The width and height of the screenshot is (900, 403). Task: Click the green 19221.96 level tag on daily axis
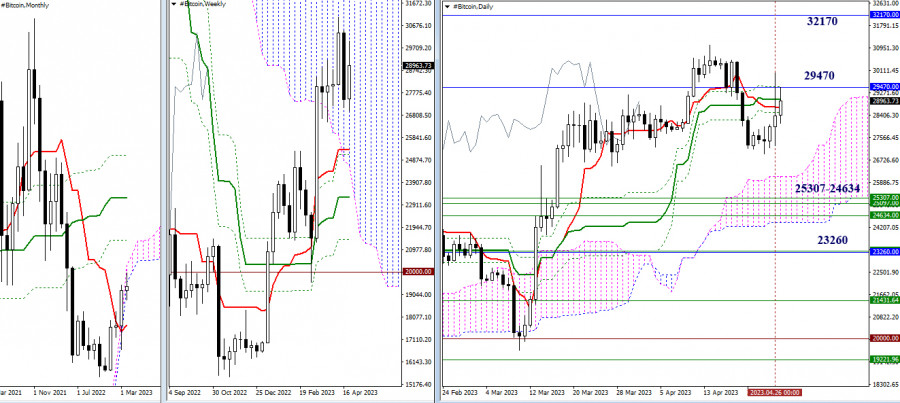tap(884, 359)
